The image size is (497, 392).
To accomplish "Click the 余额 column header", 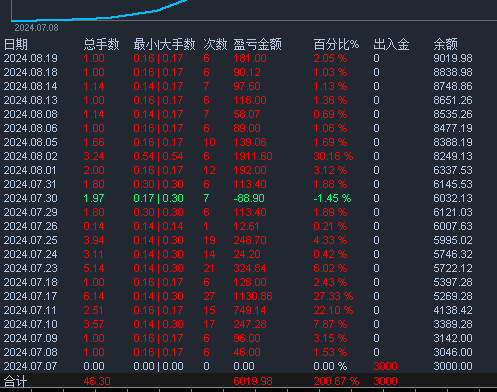I will pos(446,44).
